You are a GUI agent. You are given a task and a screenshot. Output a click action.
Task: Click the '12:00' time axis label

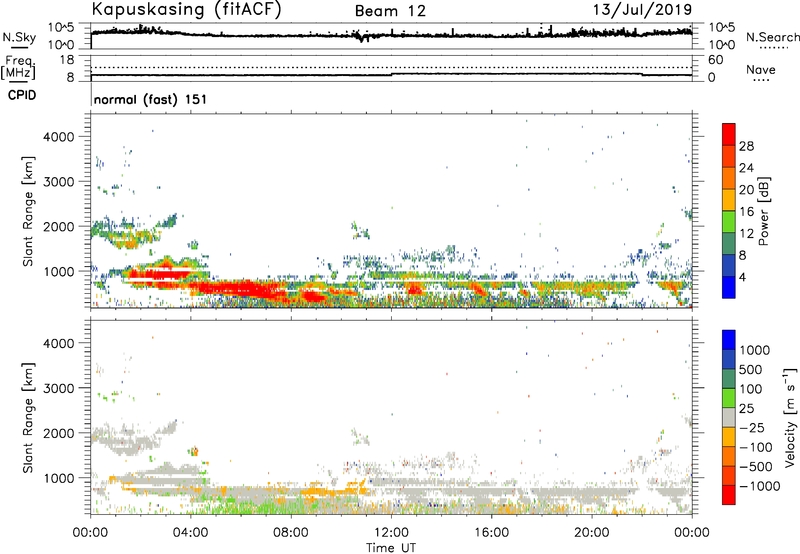392,533
